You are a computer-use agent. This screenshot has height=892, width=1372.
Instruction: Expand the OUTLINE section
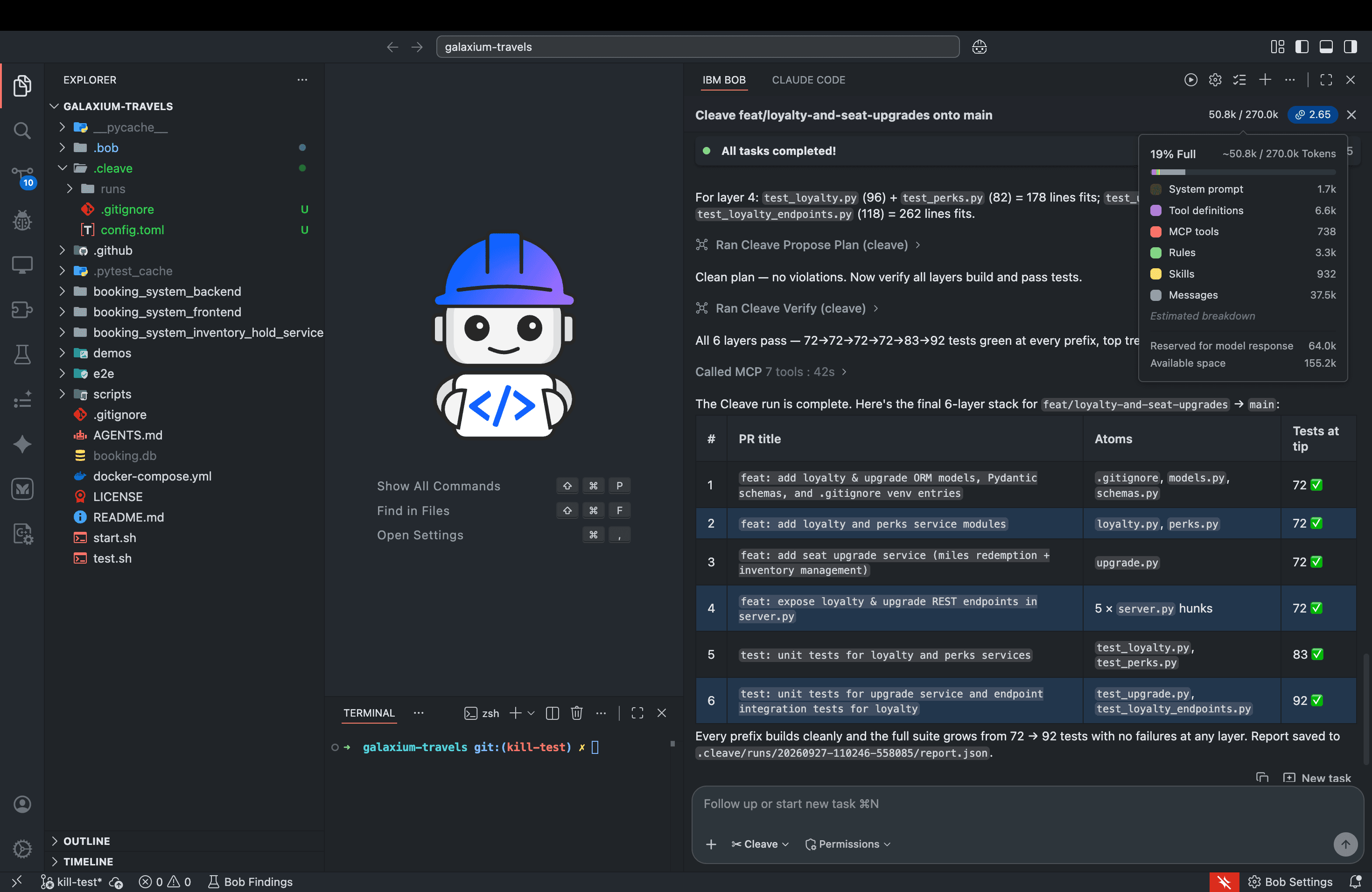pyautogui.click(x=86, y=841)
